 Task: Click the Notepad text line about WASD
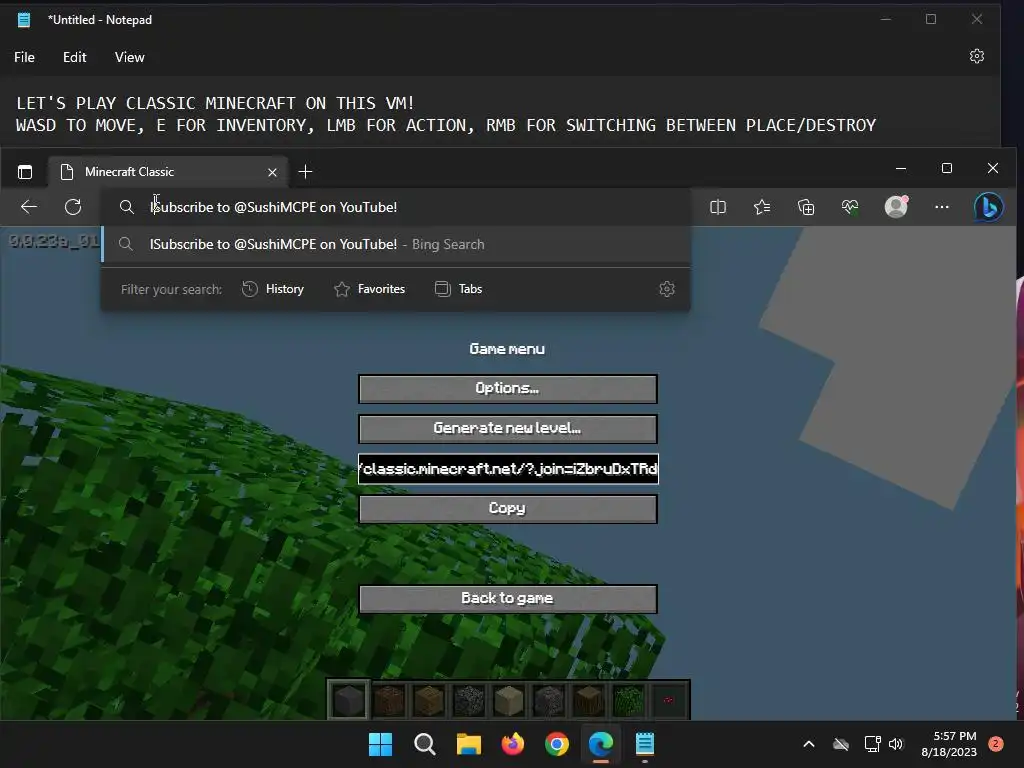(446, 125)
